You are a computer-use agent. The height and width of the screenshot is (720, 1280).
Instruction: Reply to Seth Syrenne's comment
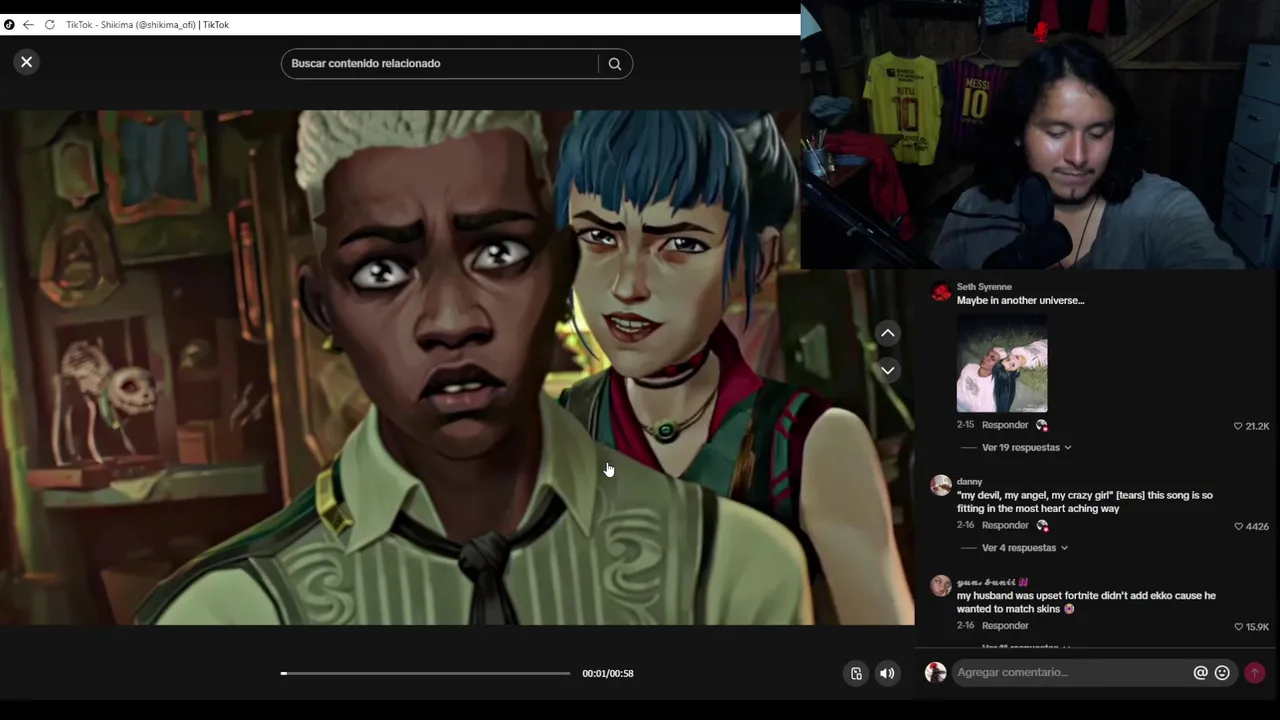coord(1005,425)
